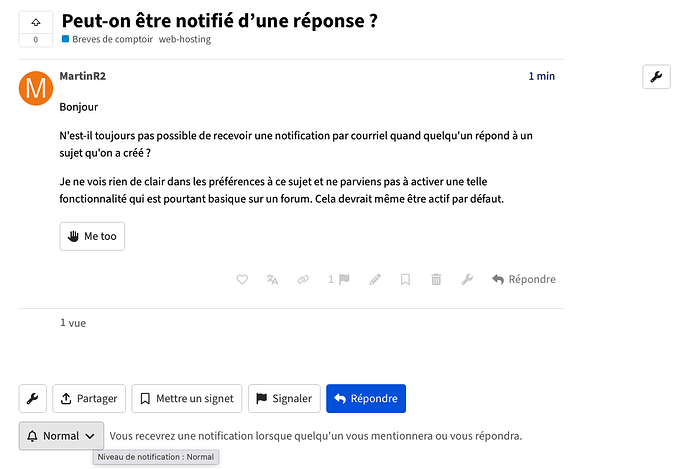Click the translate post icon
The image size is (690, 469).
[x=272, y=279]
